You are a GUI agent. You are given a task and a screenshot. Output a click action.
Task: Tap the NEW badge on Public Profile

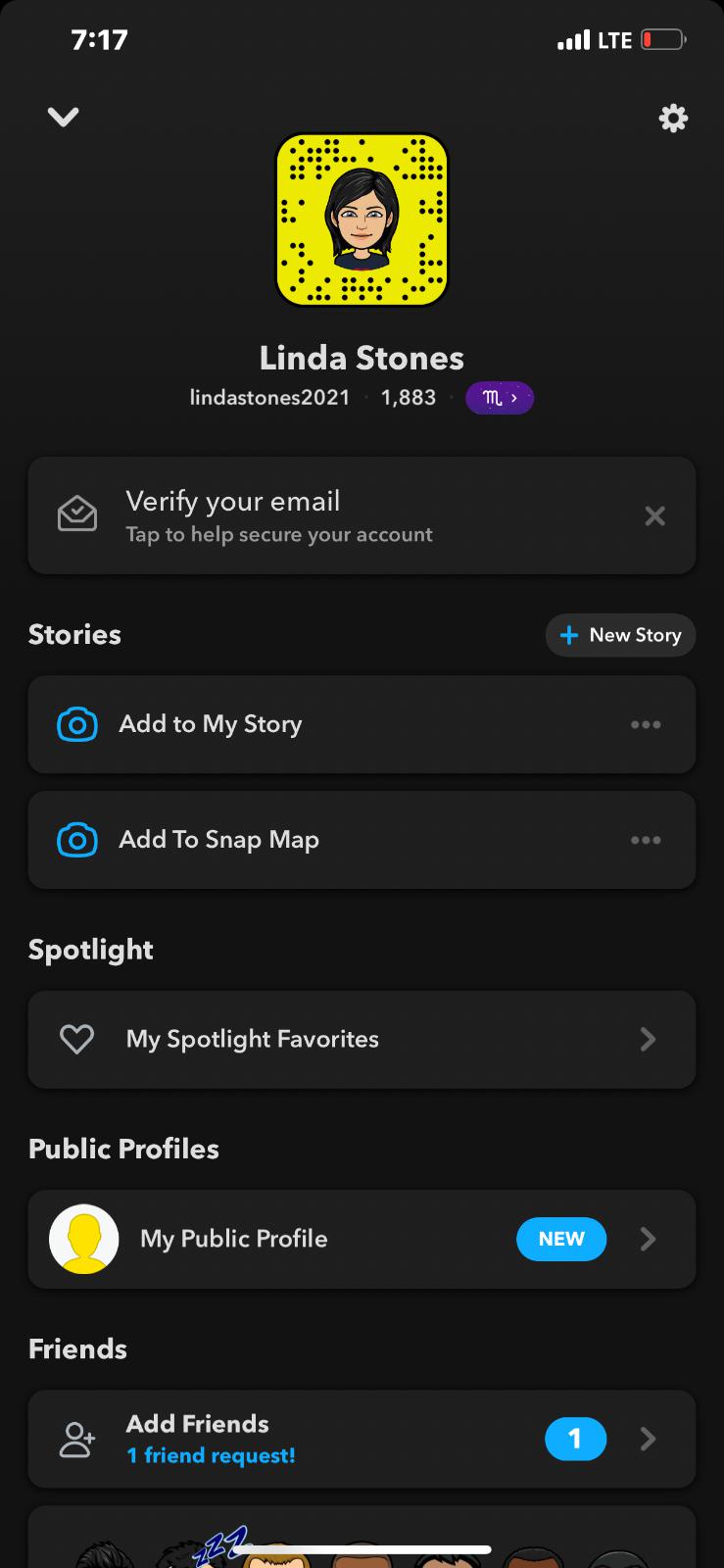561,1240
